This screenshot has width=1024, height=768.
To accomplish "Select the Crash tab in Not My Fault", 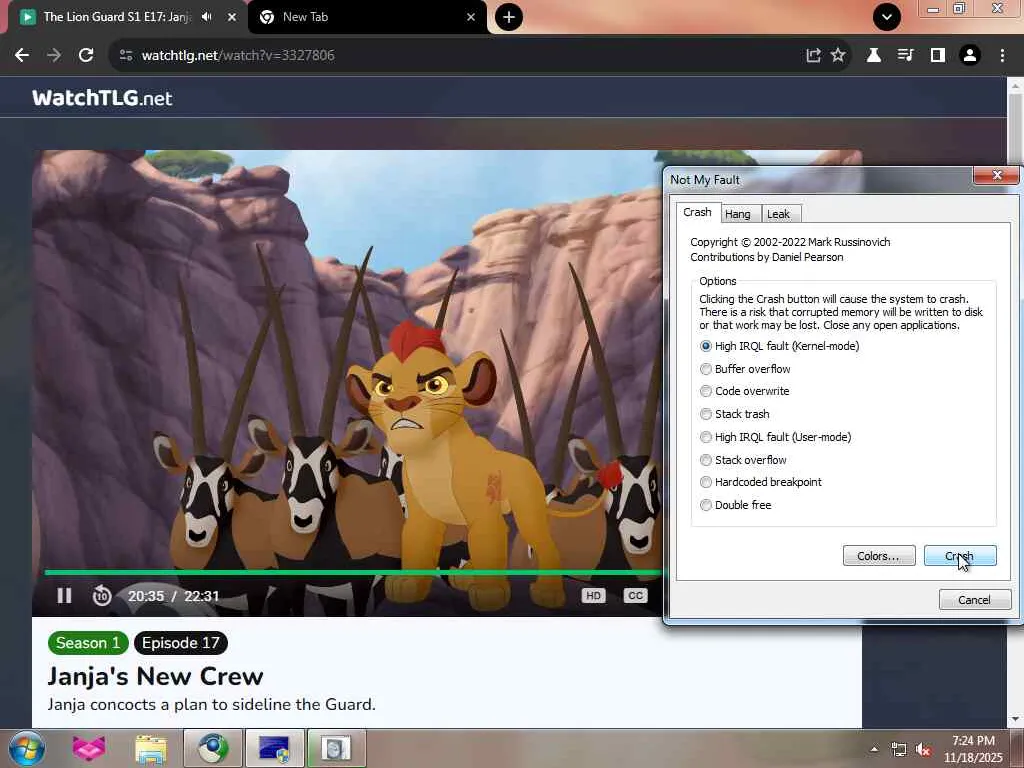I will tap(697, 212).
